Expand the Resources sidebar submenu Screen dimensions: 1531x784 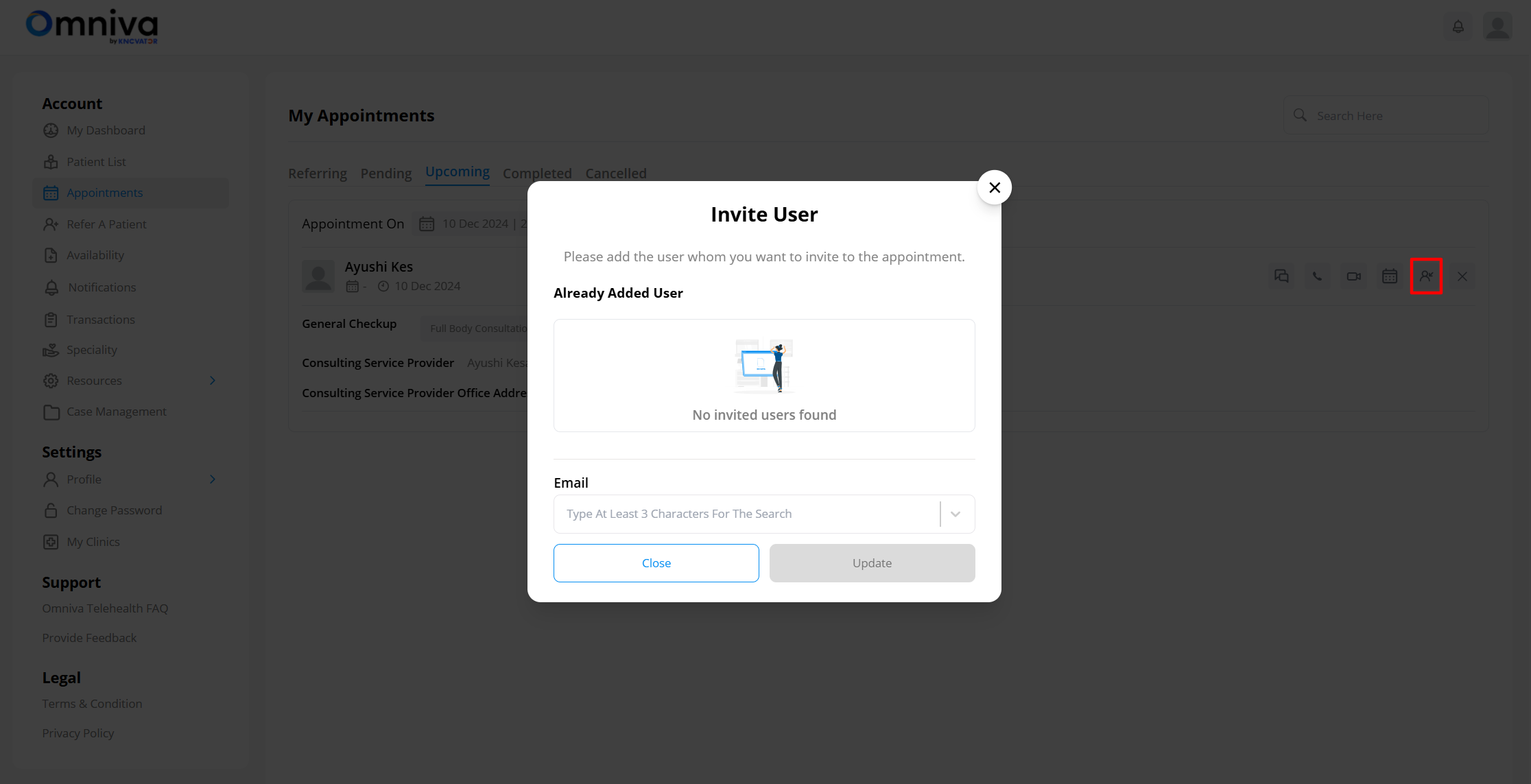(x=213, y=381)
